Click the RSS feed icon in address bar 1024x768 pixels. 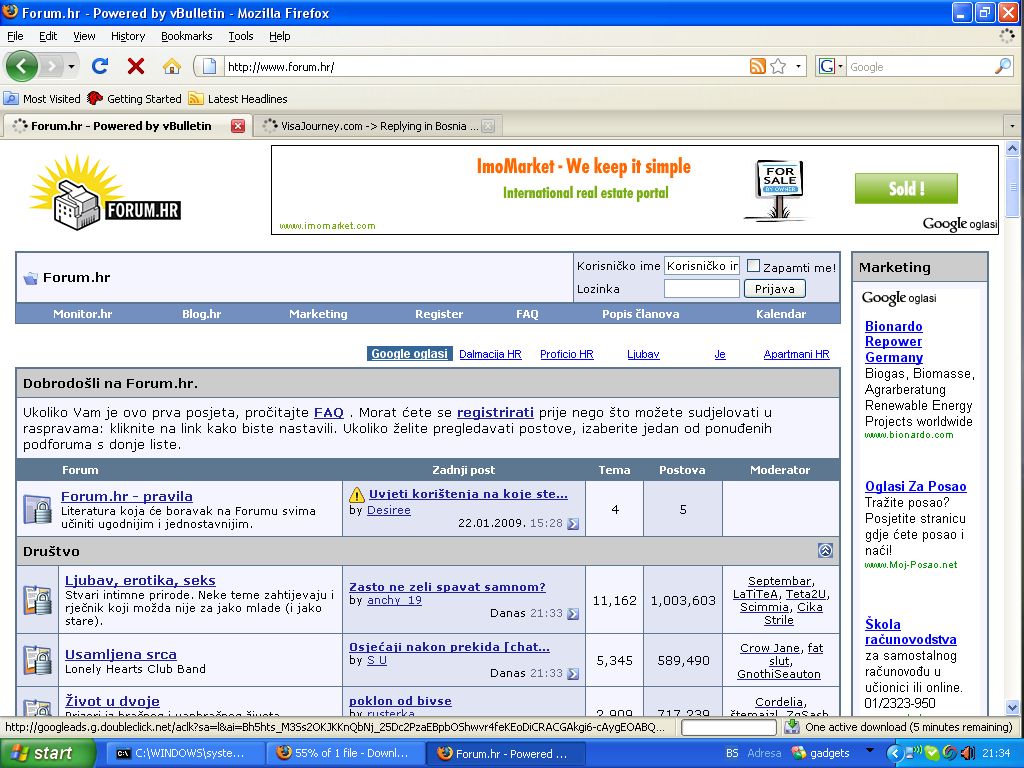[x=758, y=66]
